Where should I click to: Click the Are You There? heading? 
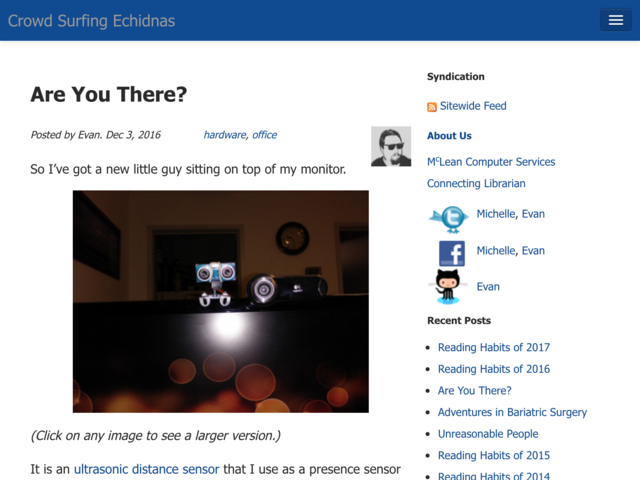tap(109, 95)
